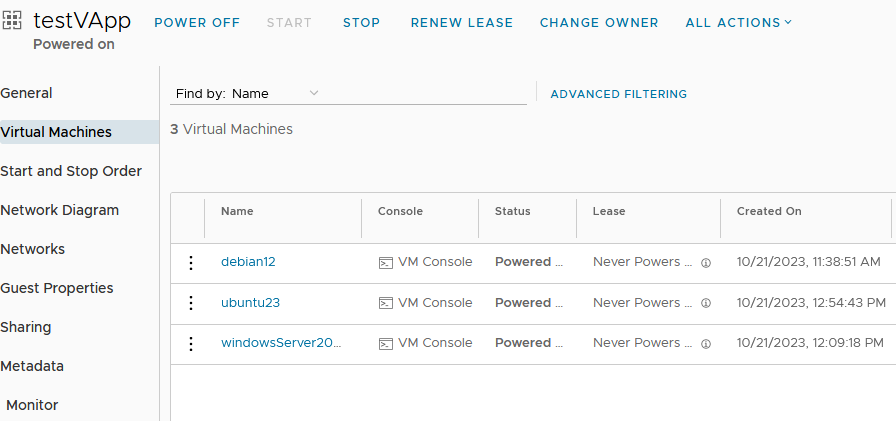This screenshot has height=421, width=896.
Task: Open Advanced Filtering link
Action: click(x=618, y=94)
